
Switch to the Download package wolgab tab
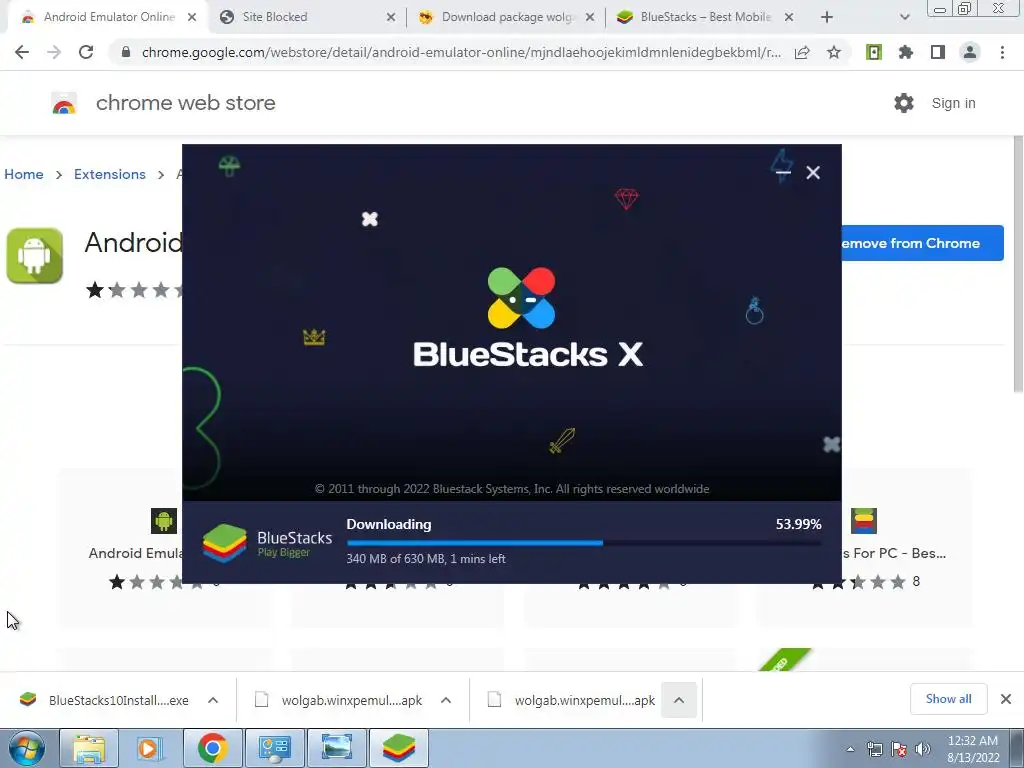(507, 17)
